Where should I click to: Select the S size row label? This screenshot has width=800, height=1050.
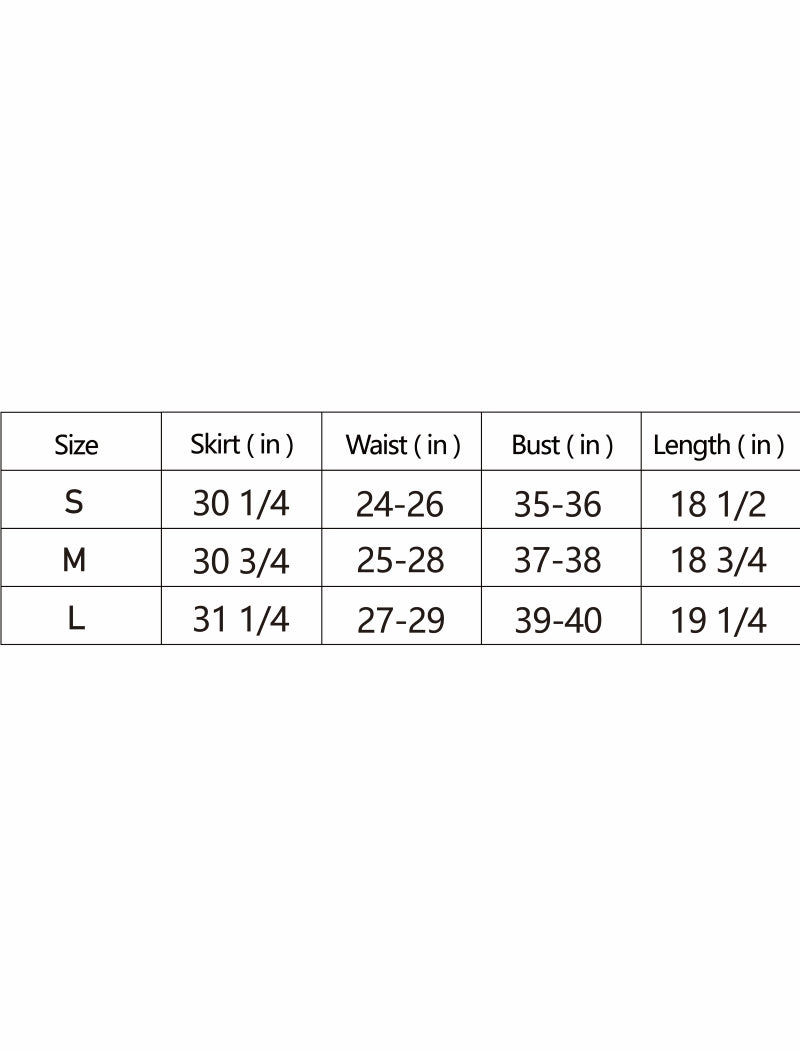(x=74, y=502)
